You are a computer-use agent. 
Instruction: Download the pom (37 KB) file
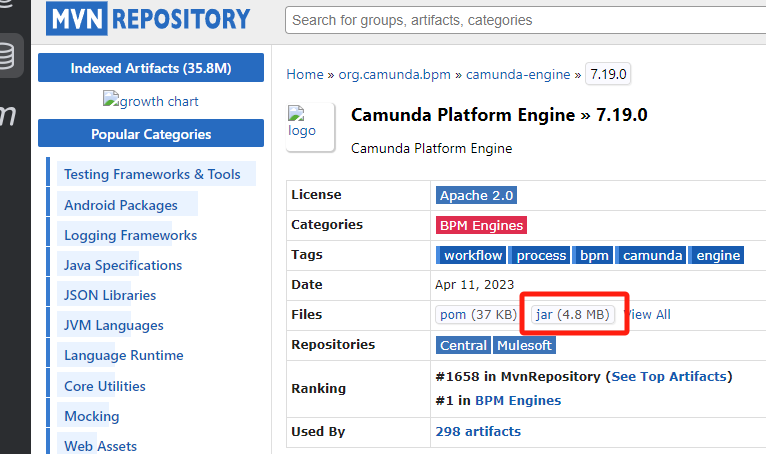coord(478,314)
